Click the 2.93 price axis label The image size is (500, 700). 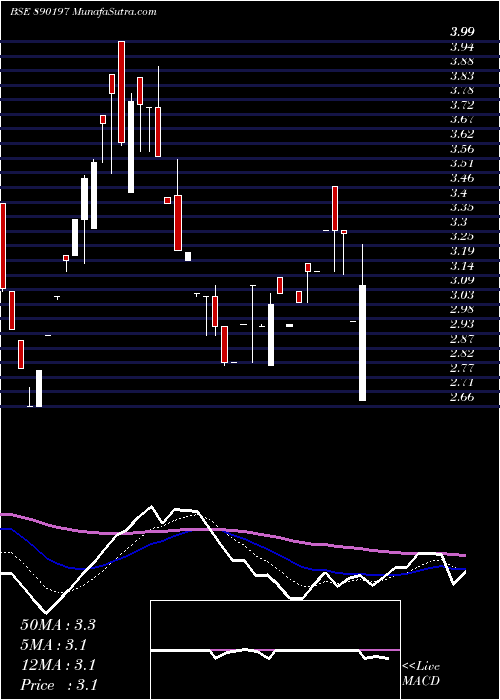tap(462, 324)
